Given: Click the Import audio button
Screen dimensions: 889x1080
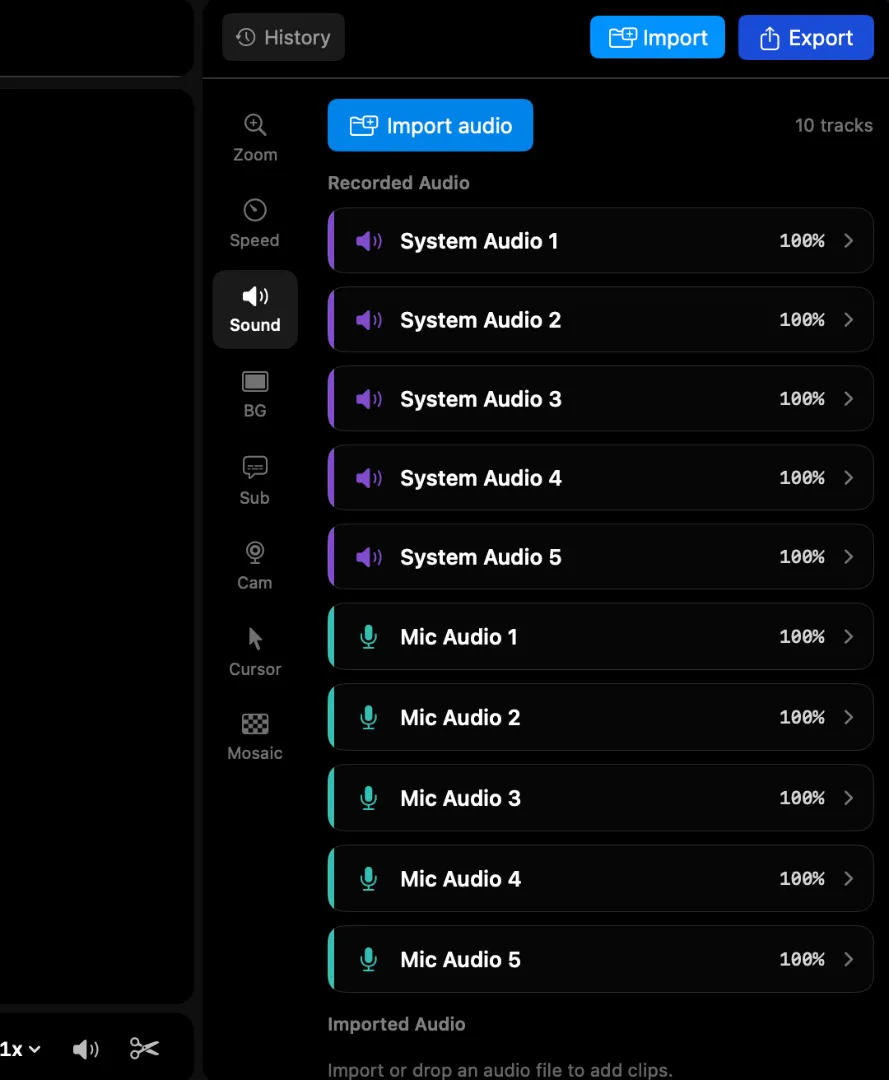Looking at the screenshot, I should 430,125.
